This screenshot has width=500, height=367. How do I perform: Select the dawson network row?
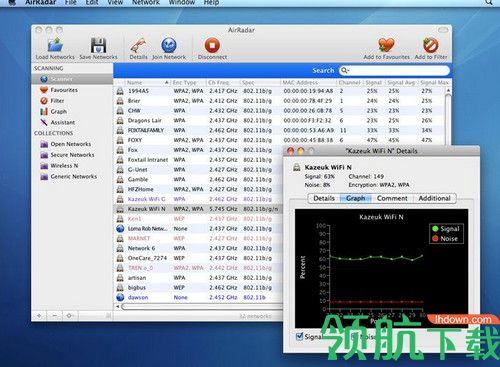(198, 297)
